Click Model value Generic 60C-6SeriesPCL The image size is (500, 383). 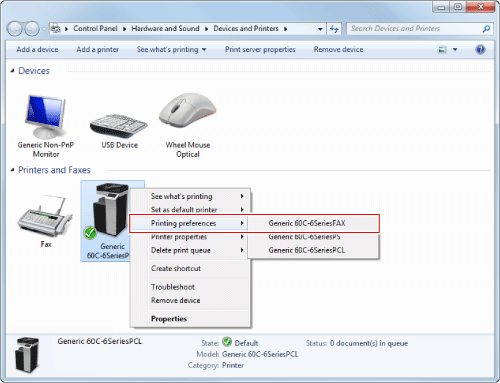(260, 354)
